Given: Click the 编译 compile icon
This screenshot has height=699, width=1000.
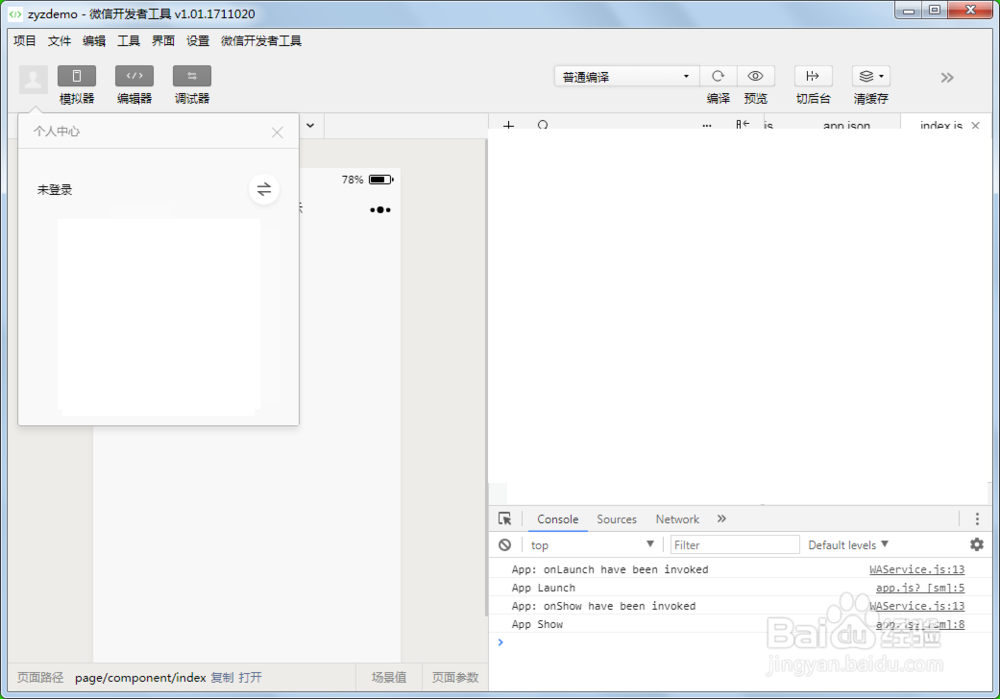Looking at the screenshot, I should (718, 76).
